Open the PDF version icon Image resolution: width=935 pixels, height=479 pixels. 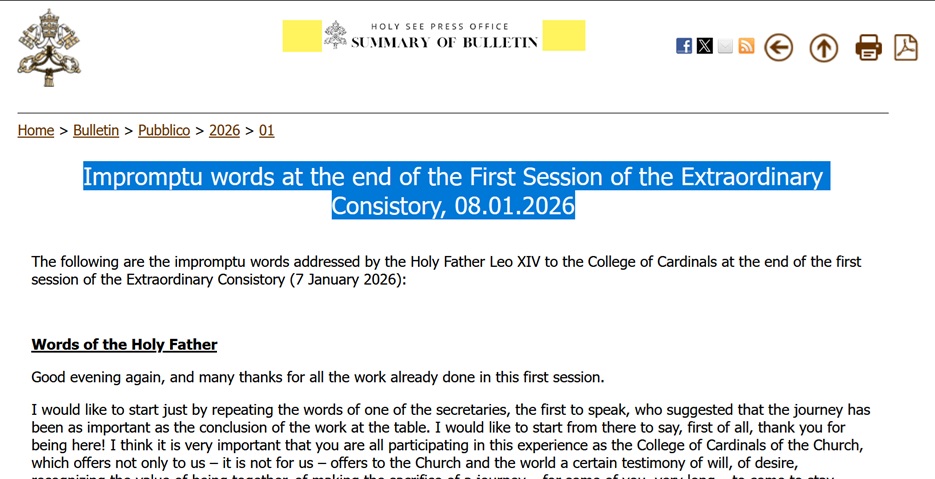pos(906,47)
